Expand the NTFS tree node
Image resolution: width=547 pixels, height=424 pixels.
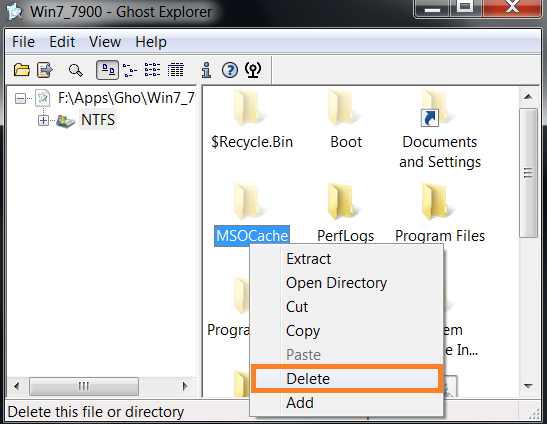pyautogui.click(x=43, y=120)
